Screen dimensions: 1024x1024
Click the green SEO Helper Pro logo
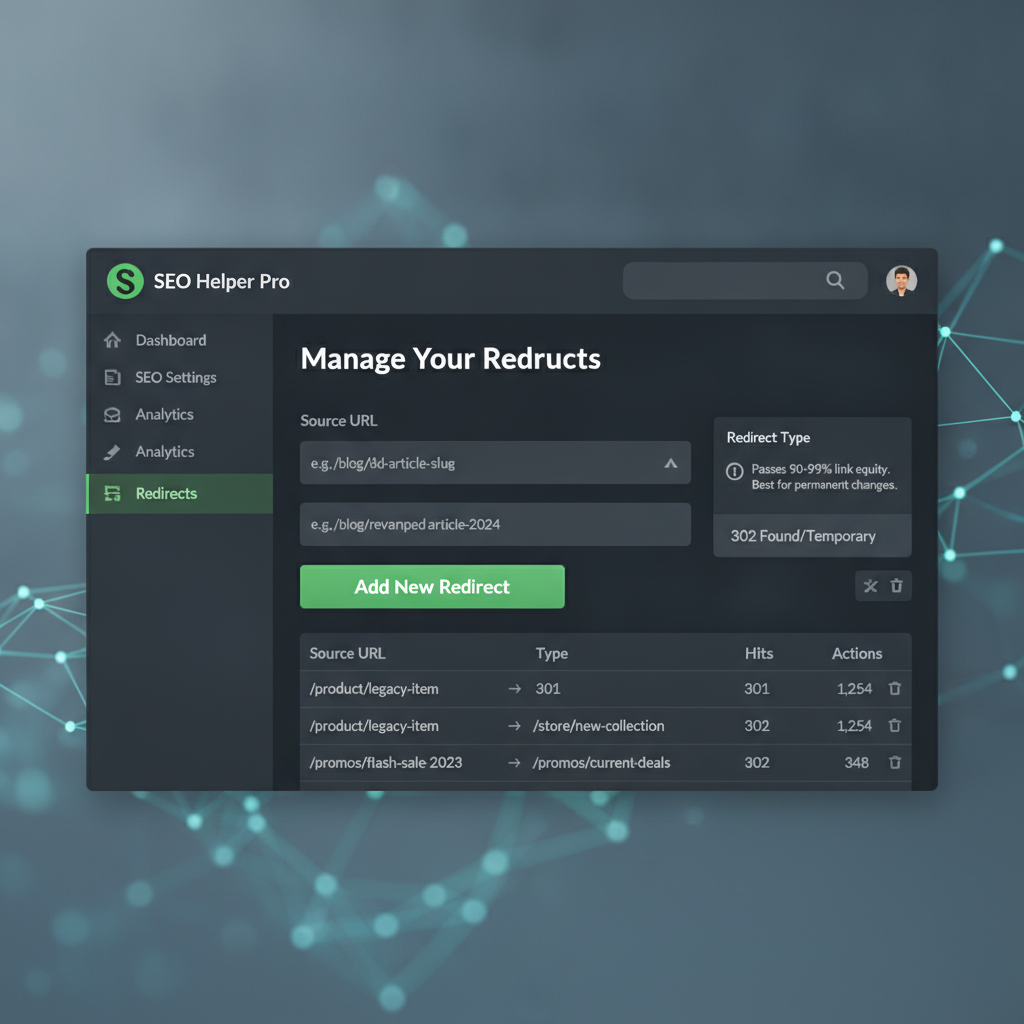(x=125, y=281)
